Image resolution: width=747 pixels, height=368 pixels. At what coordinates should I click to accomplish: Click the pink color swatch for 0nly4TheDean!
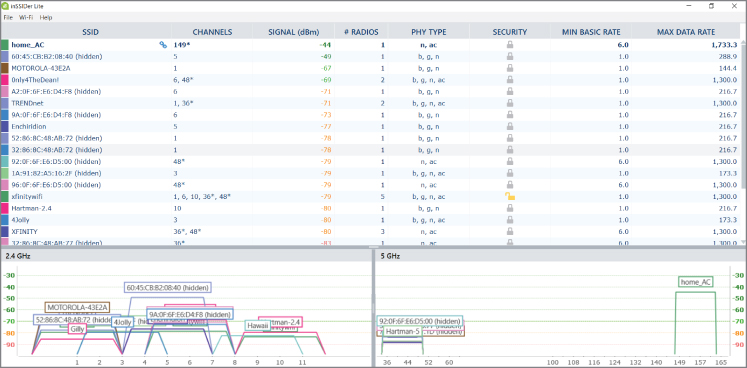[4, 80]
